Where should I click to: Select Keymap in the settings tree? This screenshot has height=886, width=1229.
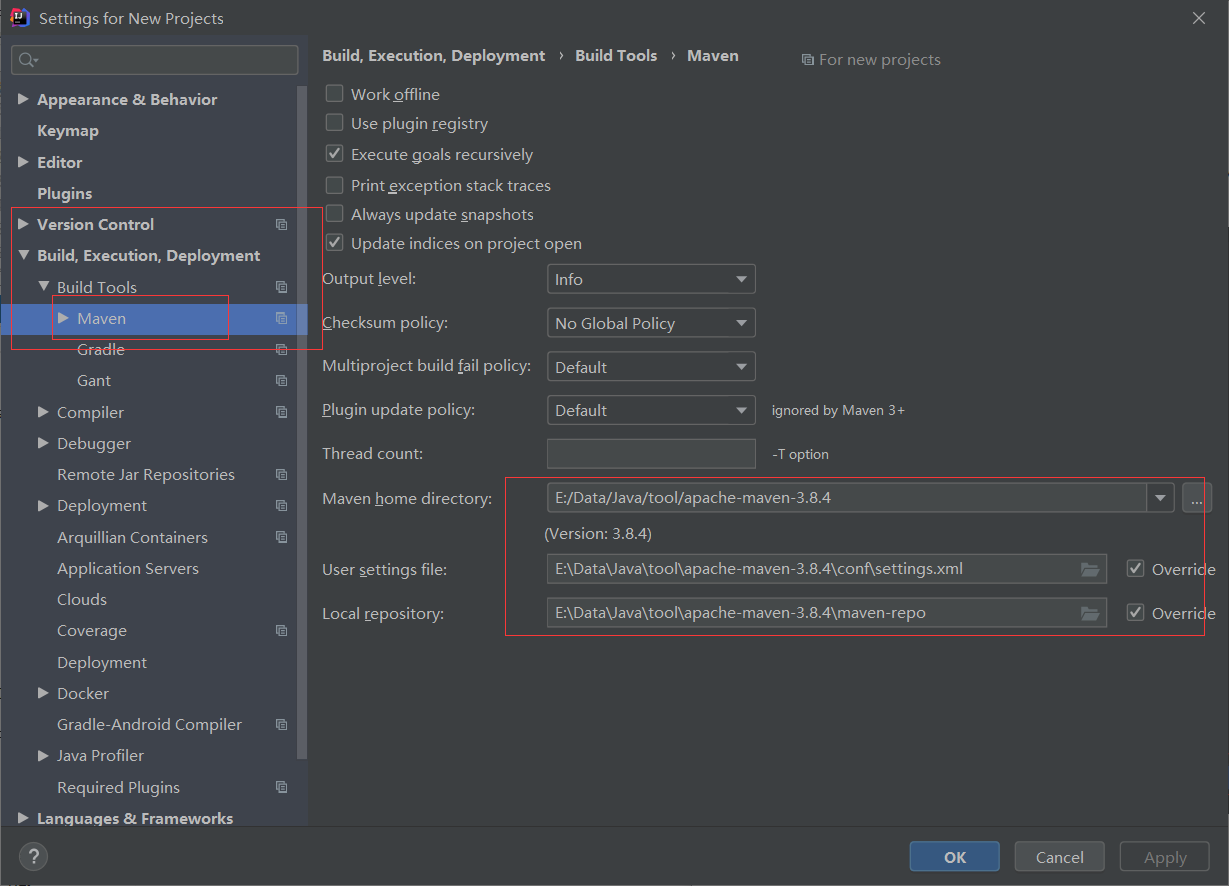(68, 131)
